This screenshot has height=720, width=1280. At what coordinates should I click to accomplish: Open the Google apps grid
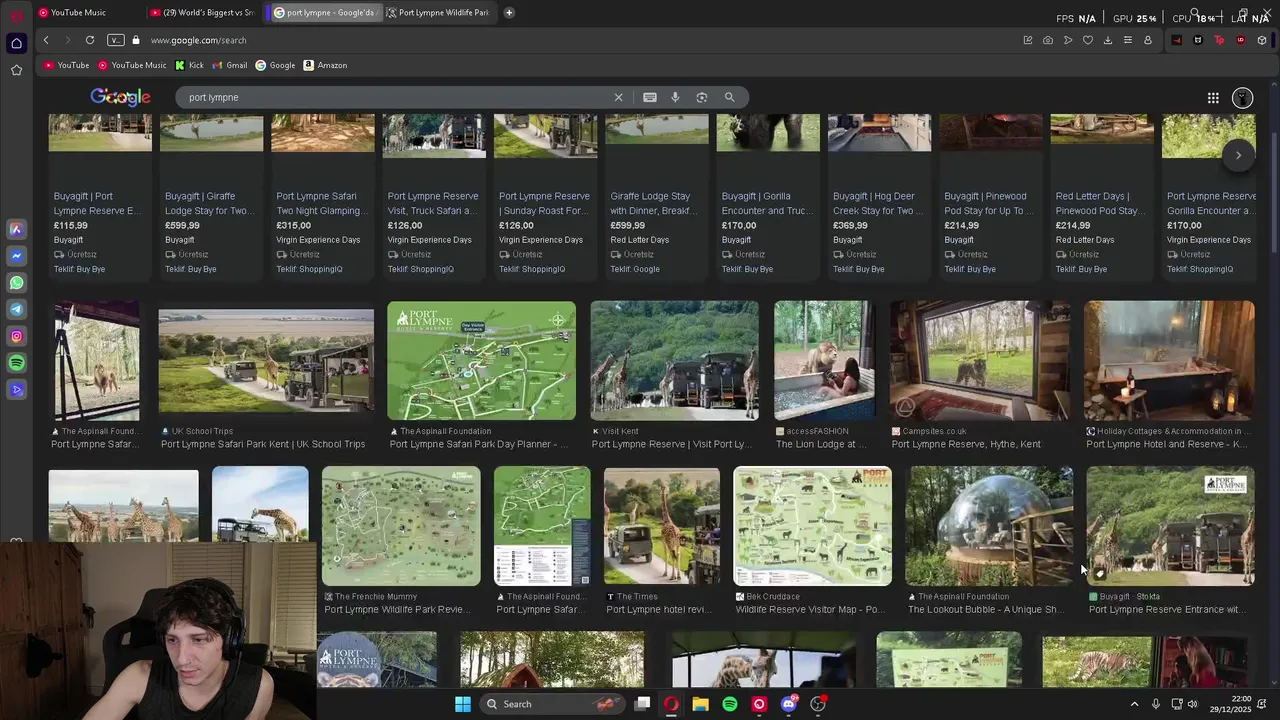tap(1213, 97)
